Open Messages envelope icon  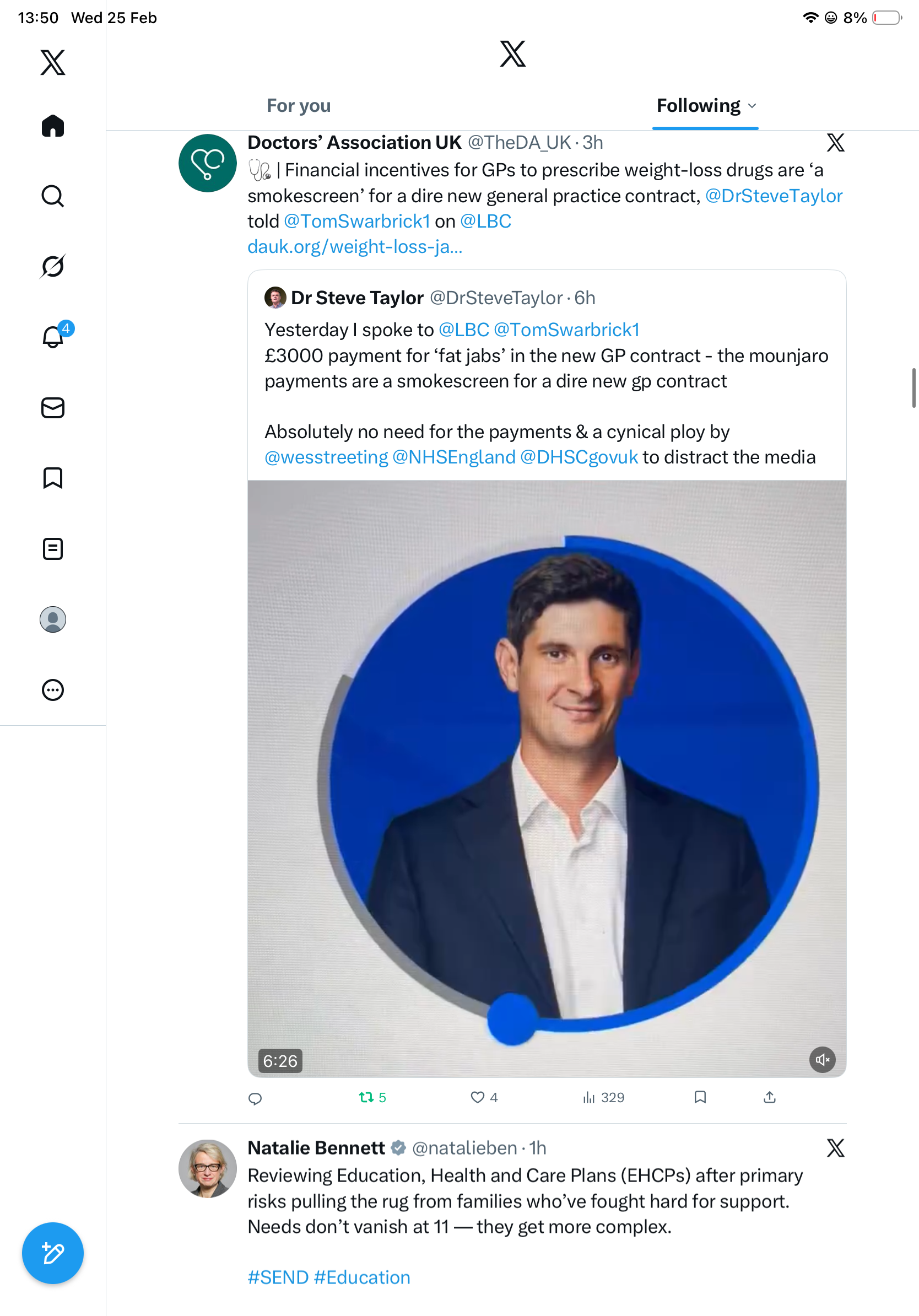pyautogui.click(x=53, y=407)
